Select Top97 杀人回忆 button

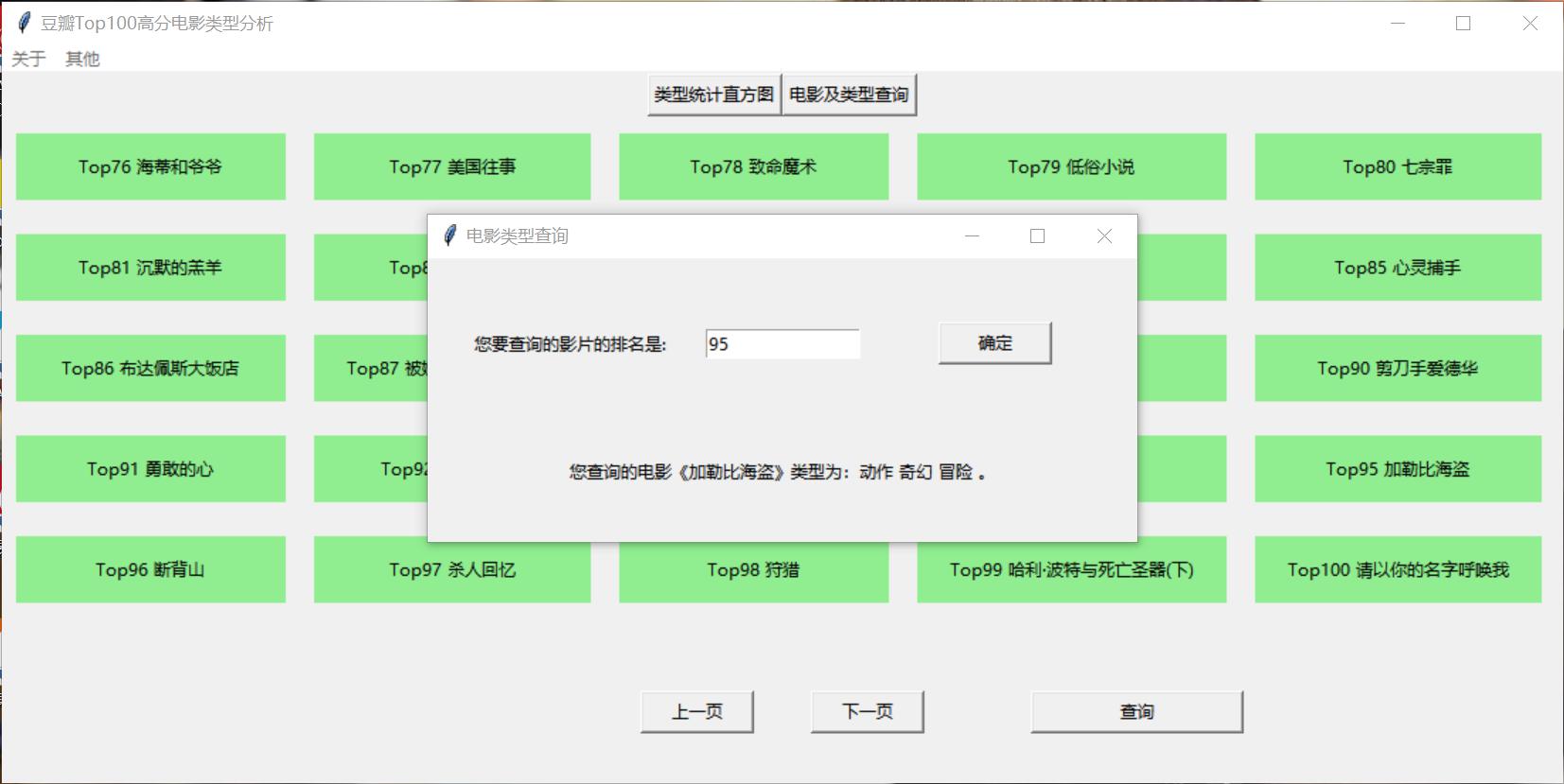click(452, 570)
